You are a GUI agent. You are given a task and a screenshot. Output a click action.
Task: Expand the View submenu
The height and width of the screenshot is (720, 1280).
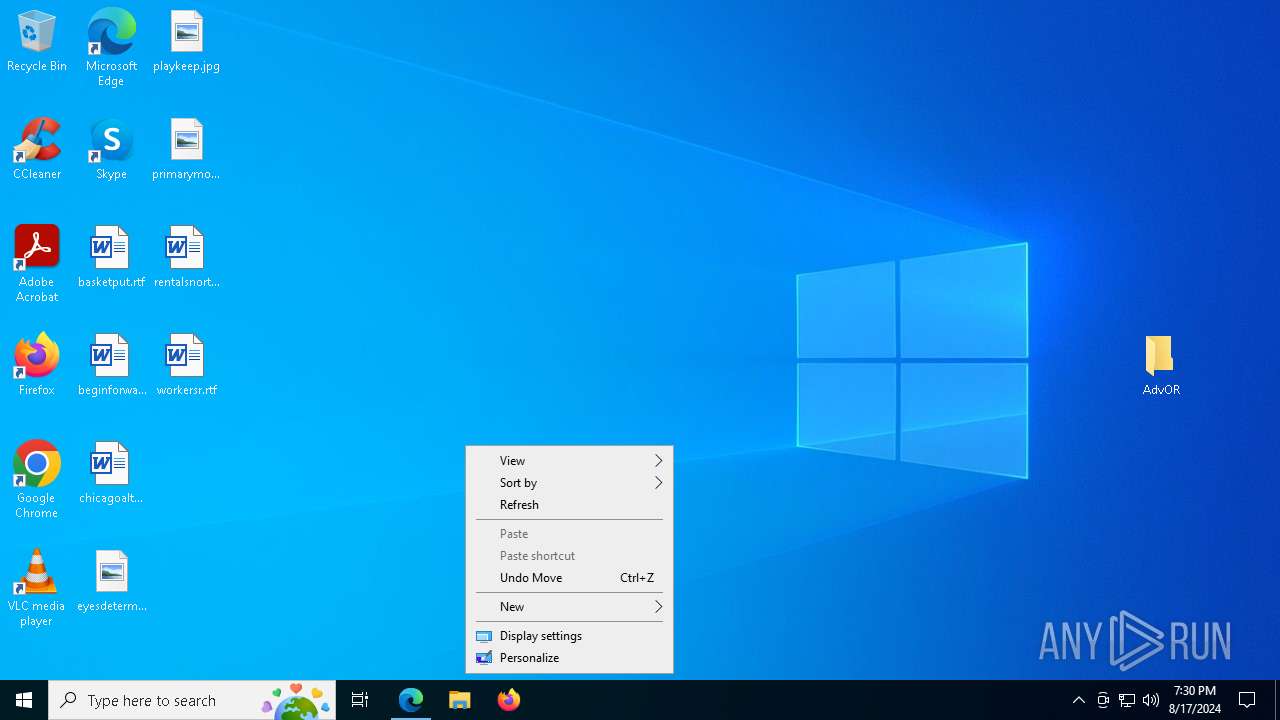[x=569, y=461]
